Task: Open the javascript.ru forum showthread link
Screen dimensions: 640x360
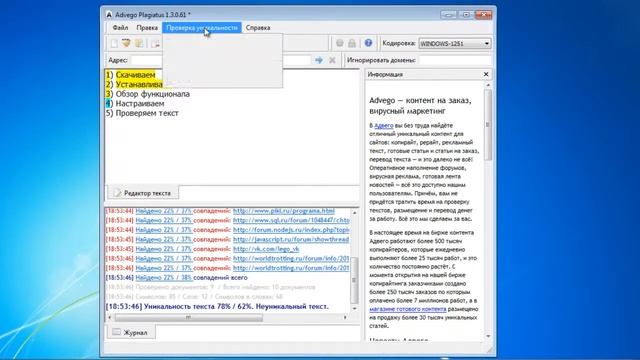Action: point(291,239)
